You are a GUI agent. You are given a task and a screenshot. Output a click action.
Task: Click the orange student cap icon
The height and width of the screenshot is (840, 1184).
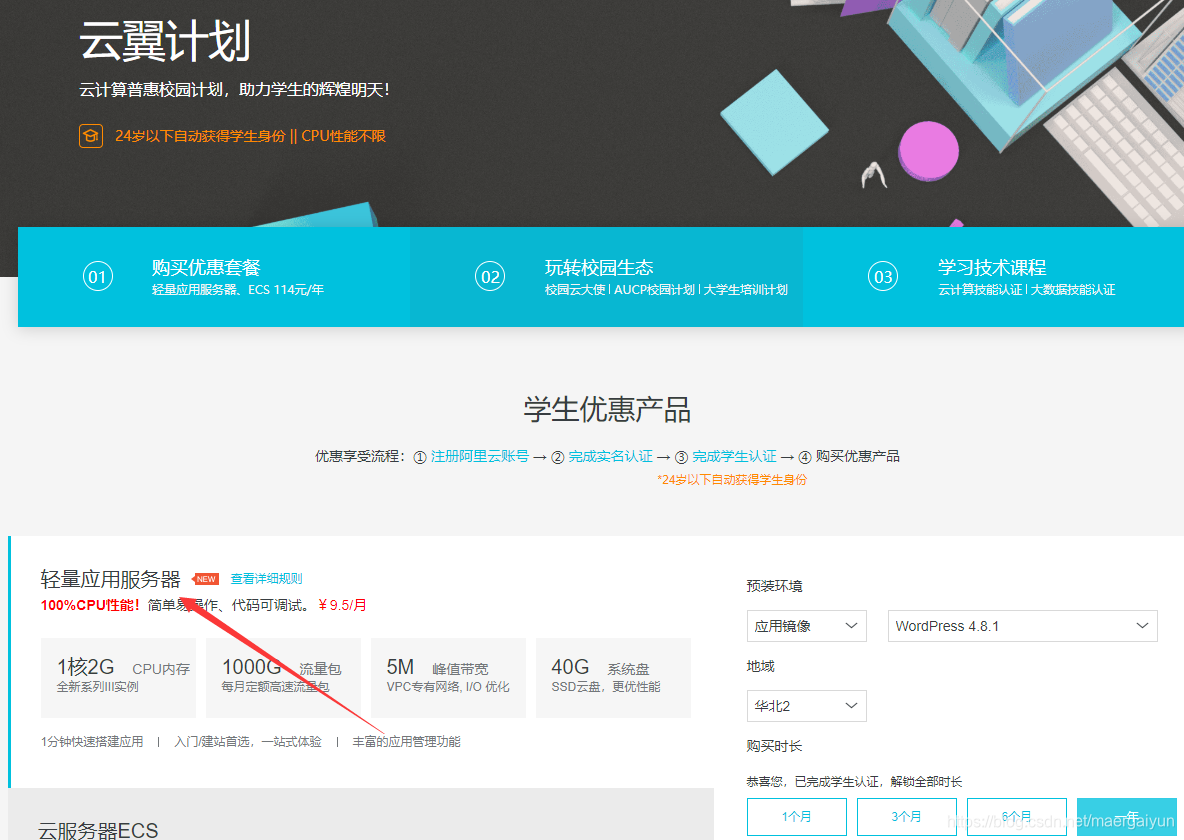point(91,136)
